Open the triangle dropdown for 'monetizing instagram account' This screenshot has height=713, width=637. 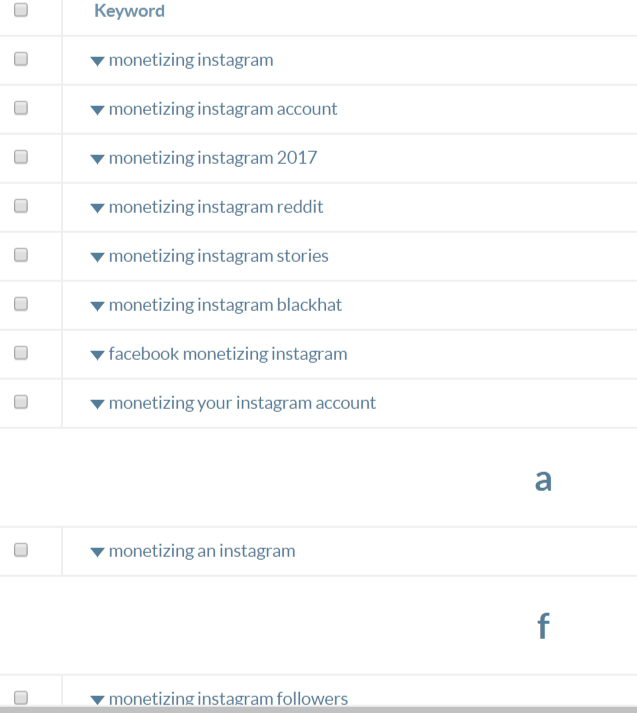pyautogui.click(x=97, y=110)
